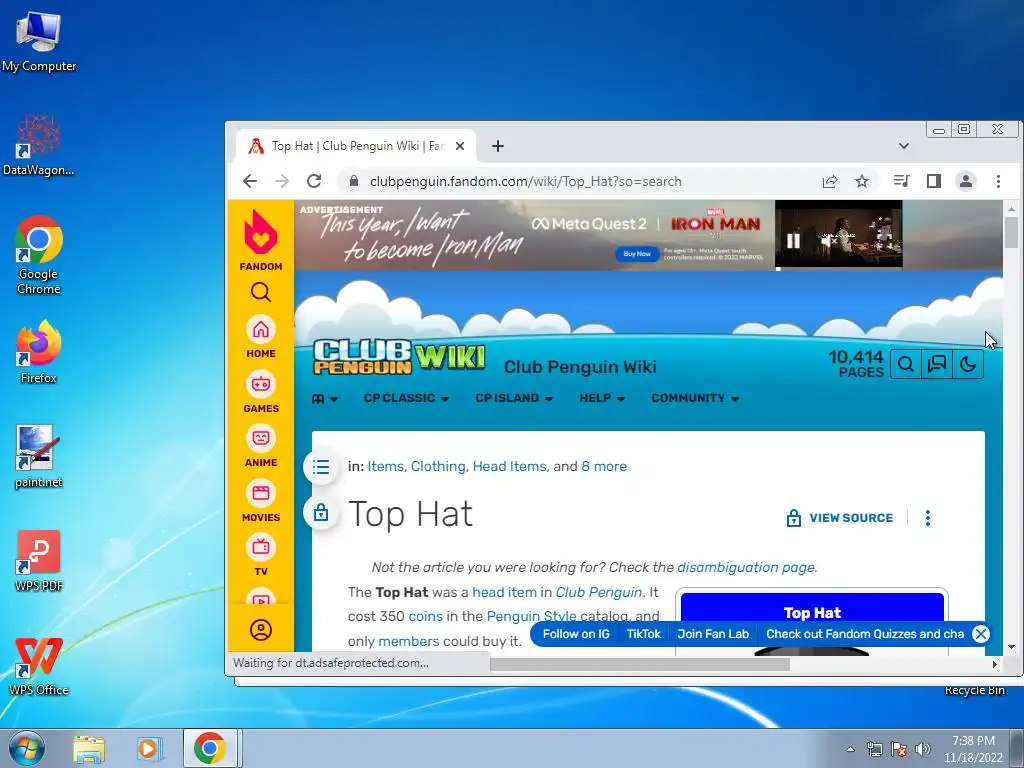Open the user profile icon in Fandom sidebar
Screen dimensions: 1024x768
click(x=261, y=630)
